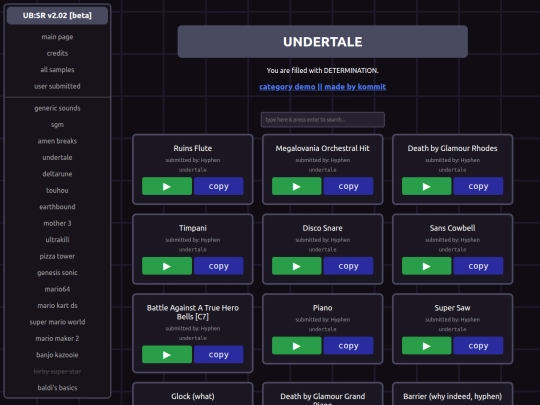Select the pizza tower category

click(57, 256)
